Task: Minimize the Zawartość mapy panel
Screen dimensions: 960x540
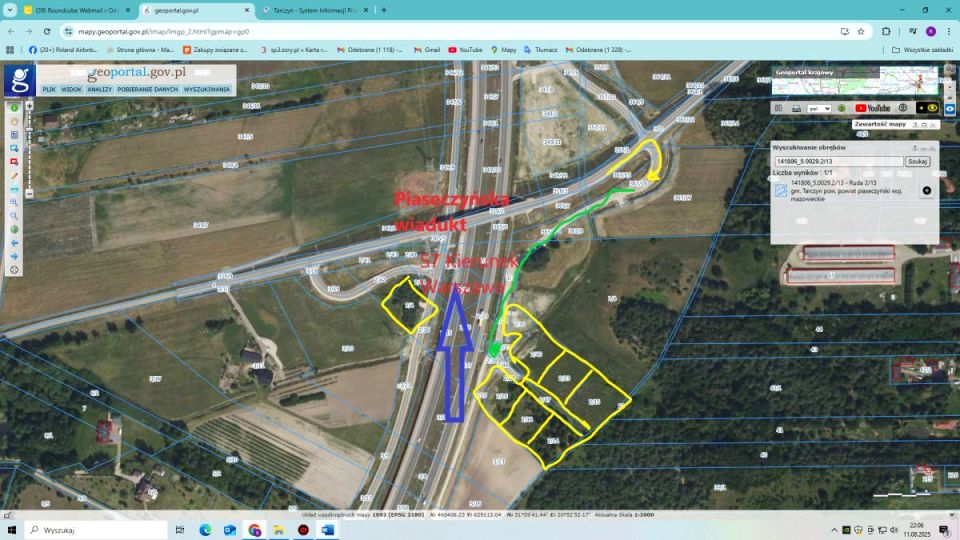Action: click(x=924, y=124)
